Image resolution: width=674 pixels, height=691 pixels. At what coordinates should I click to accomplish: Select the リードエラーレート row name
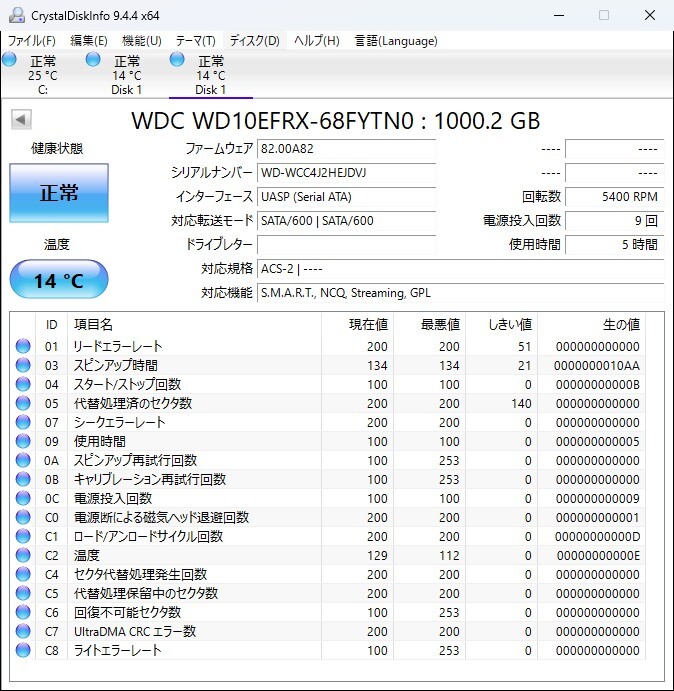(x=118, y=346)
